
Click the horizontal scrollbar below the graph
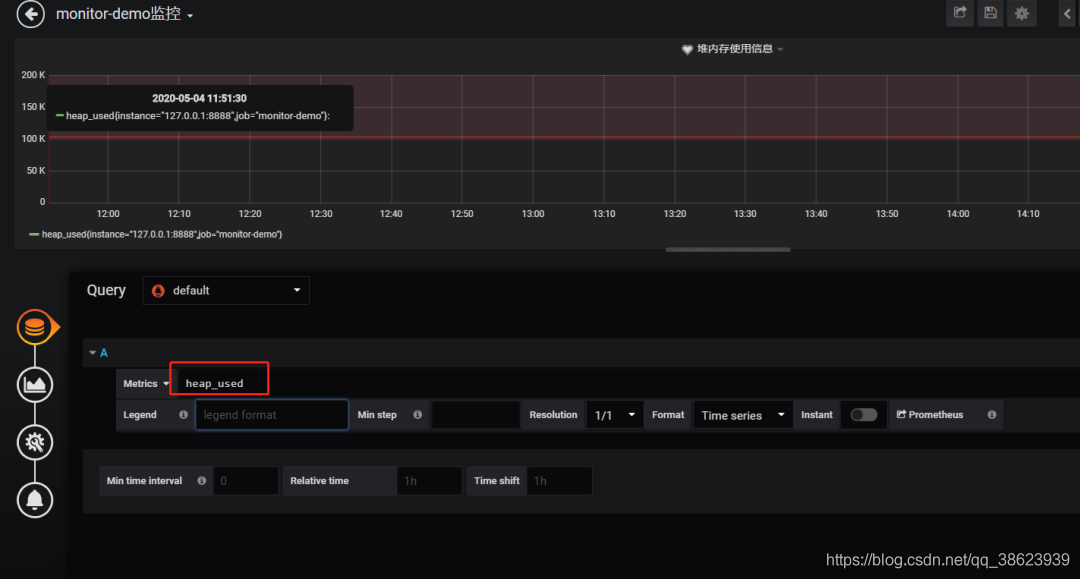[728, 249]
